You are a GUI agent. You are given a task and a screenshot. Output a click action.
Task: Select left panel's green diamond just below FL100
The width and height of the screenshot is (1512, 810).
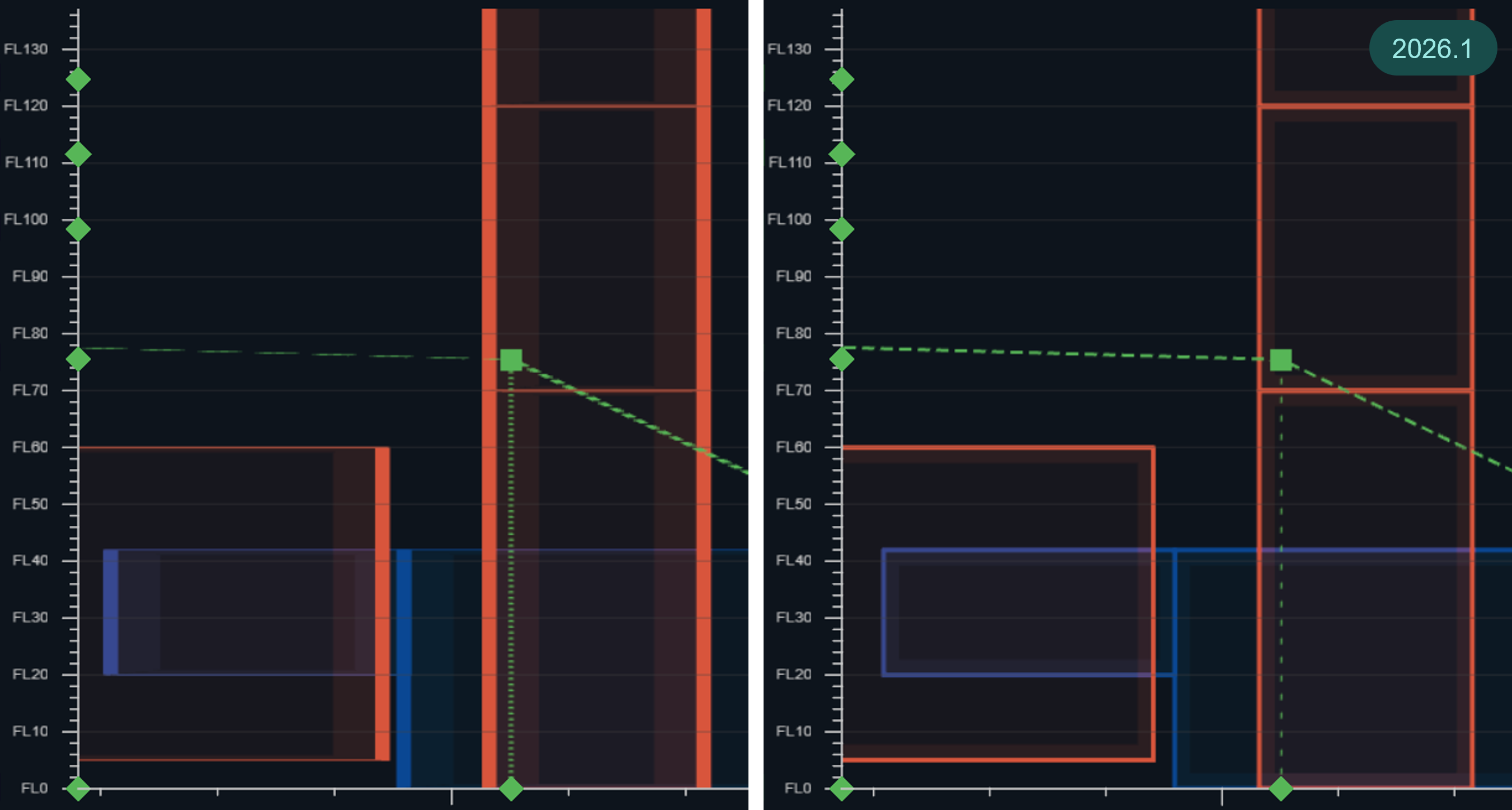[x=78, y=229]
